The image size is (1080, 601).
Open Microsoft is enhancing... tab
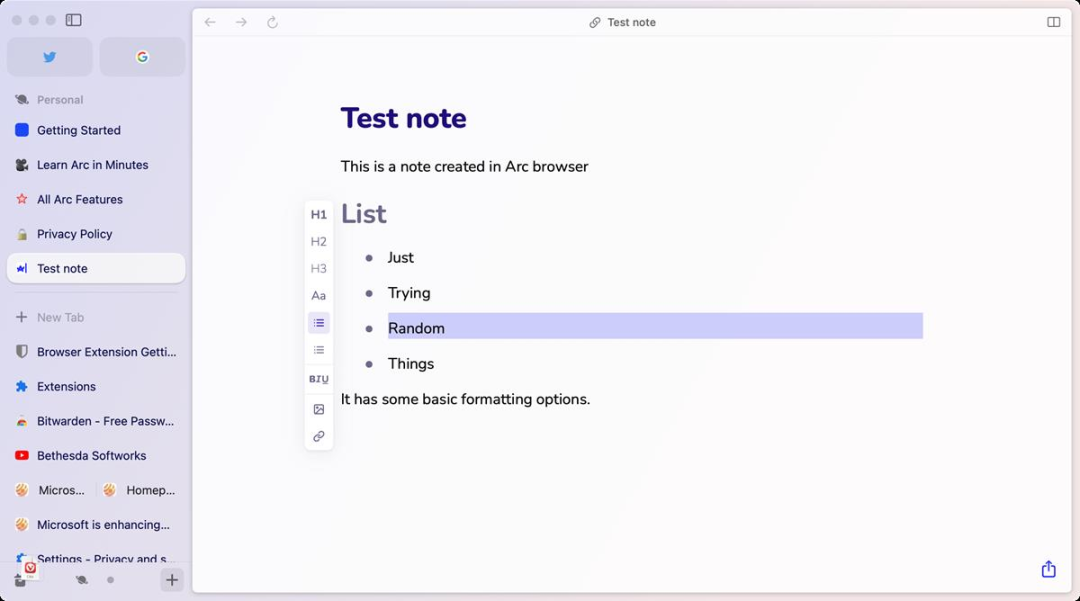coord(96,525)
